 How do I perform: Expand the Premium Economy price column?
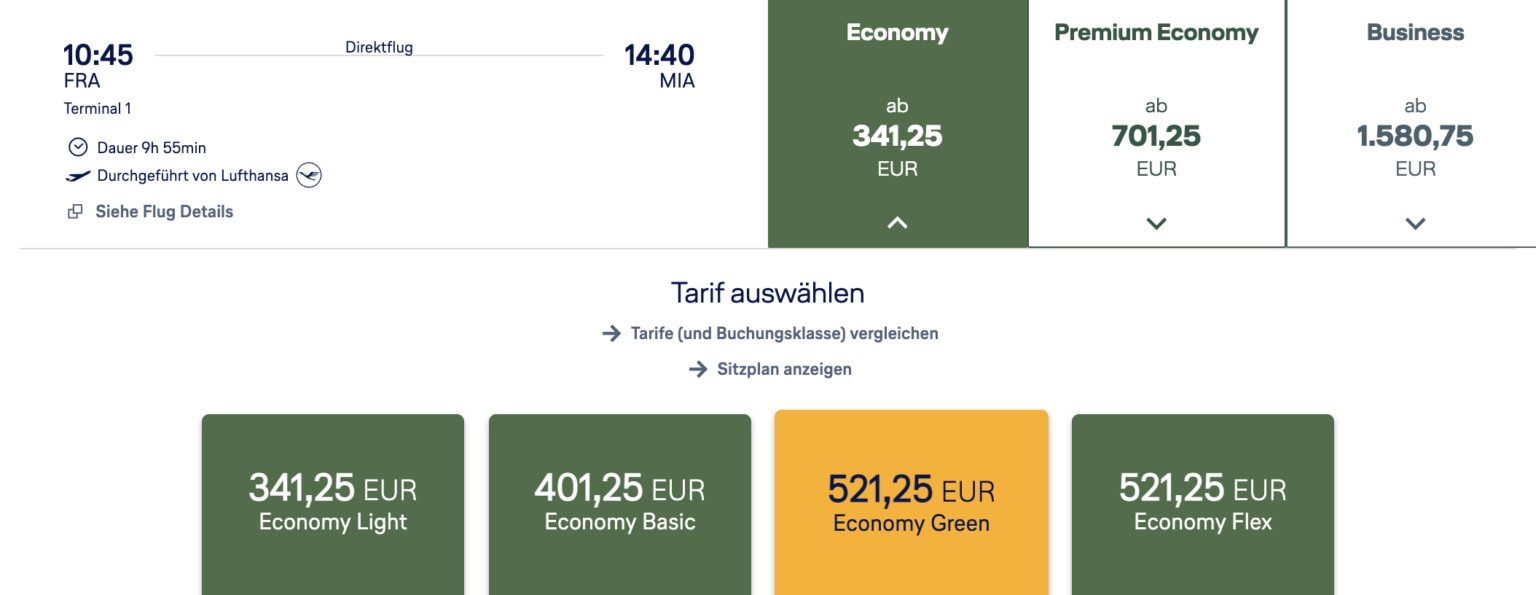coord(1156,223)
